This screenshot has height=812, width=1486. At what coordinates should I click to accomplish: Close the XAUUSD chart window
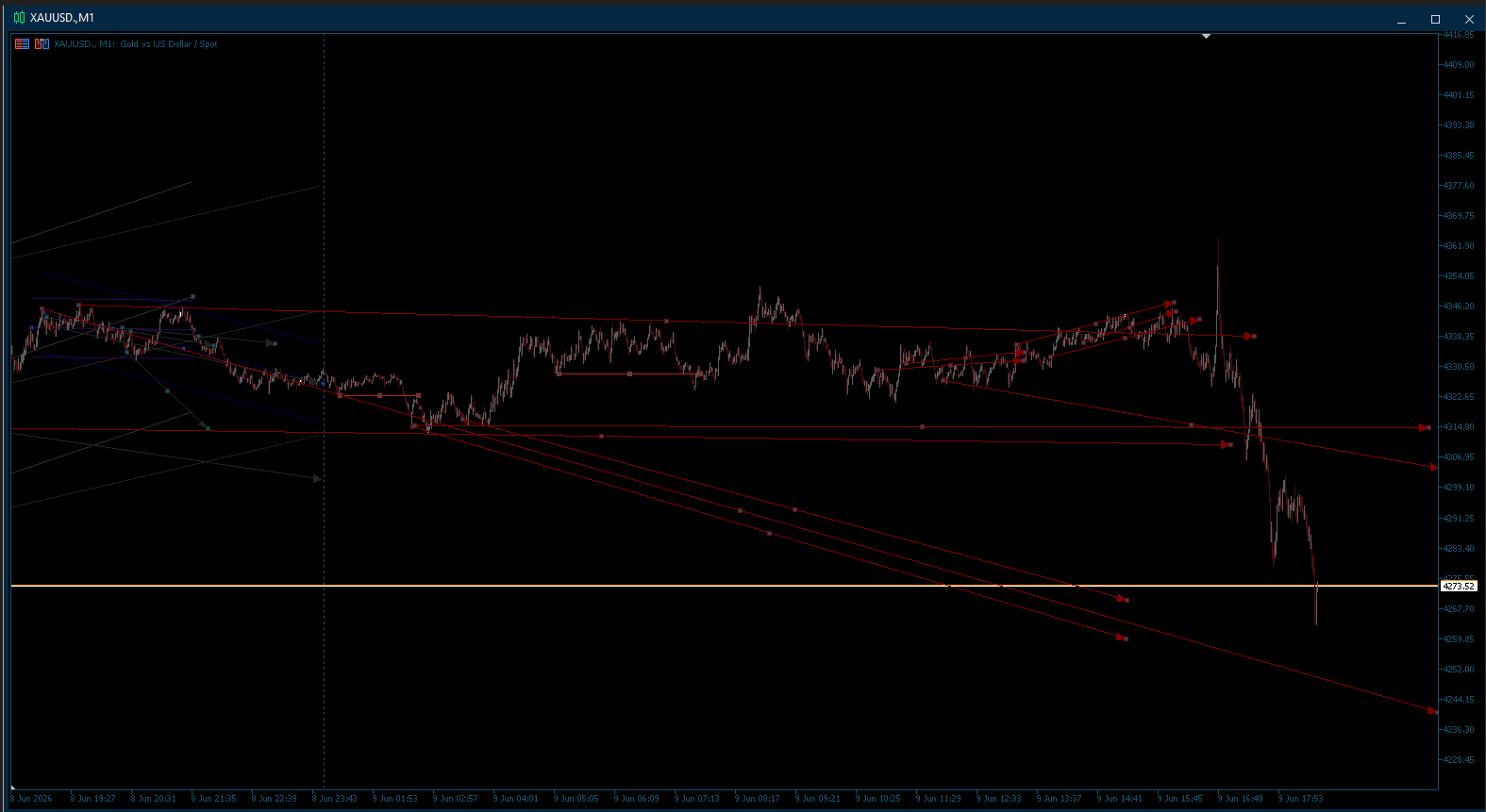1469,19
